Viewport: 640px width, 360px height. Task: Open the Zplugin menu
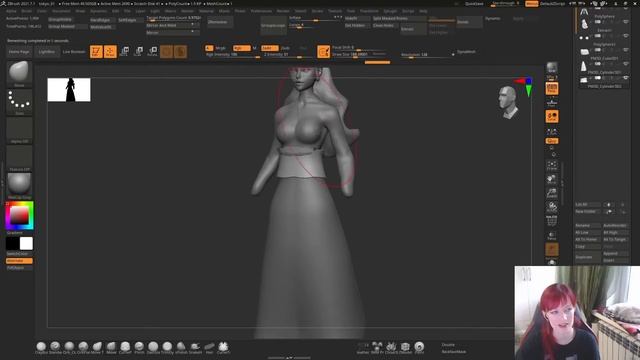coord(390,11)
